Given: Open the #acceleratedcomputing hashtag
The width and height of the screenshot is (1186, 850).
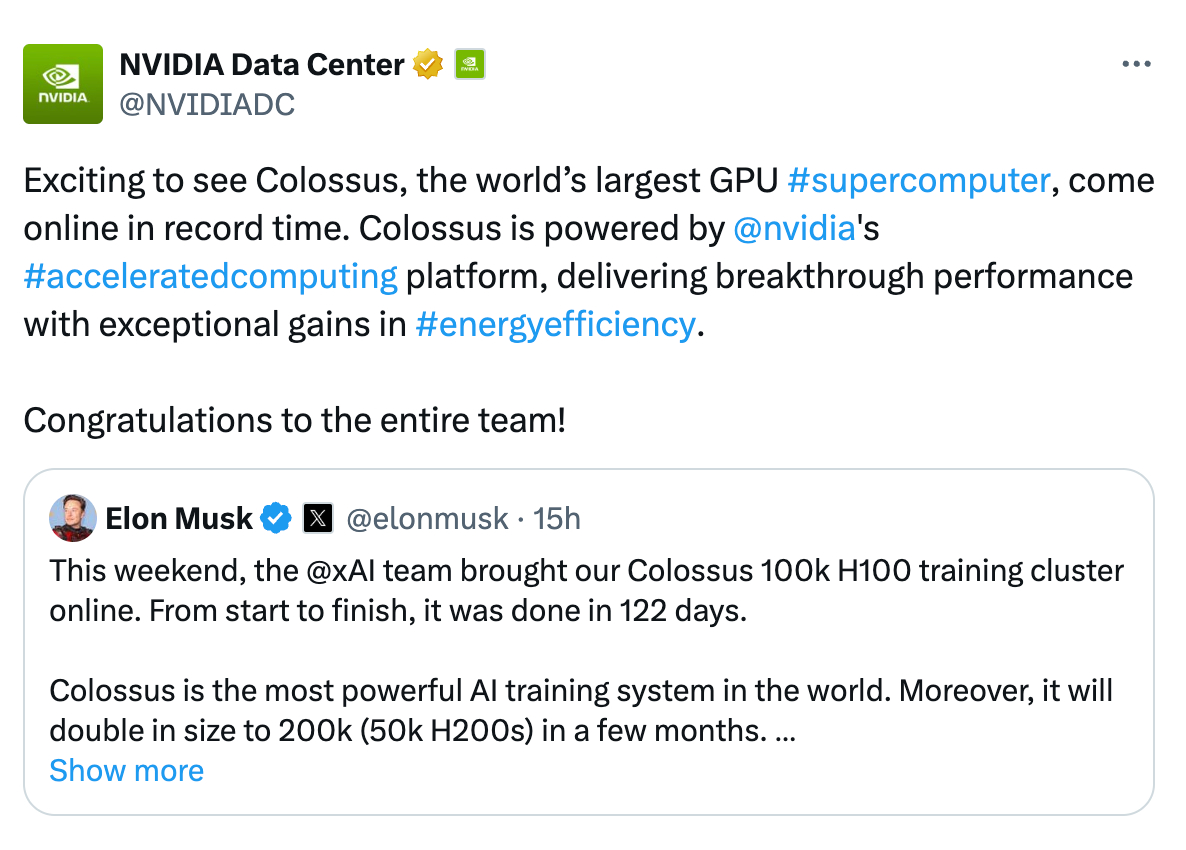Looking at the screenshot, I should 210,277.
